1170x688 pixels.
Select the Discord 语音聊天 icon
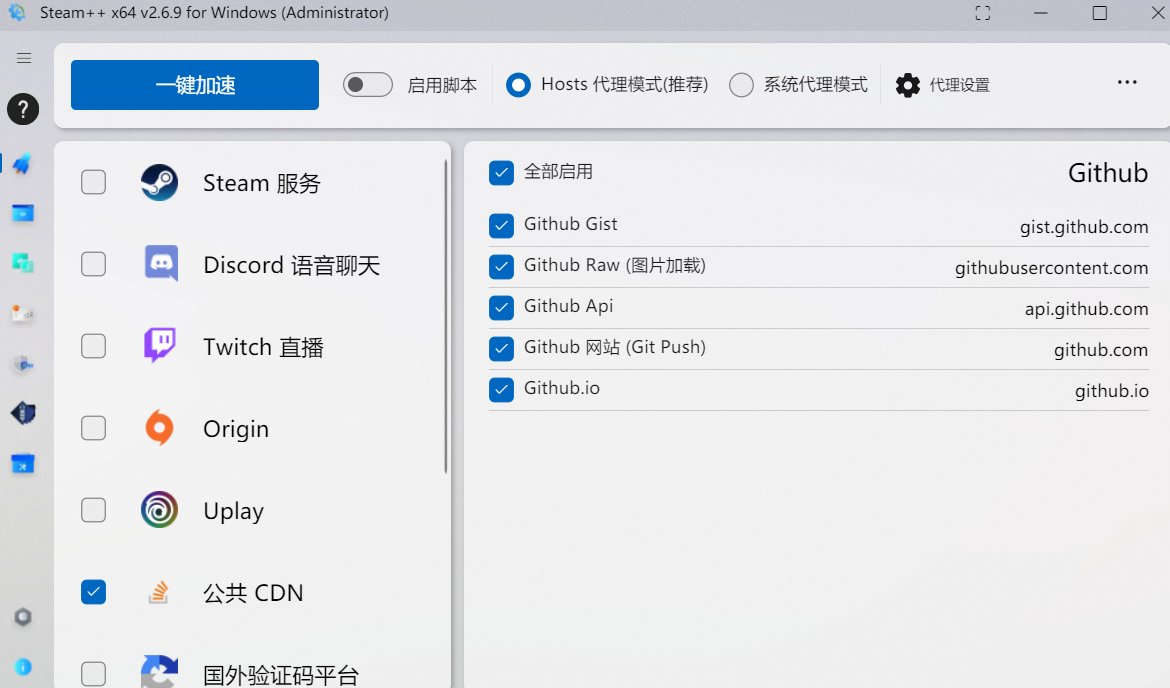pos(159,264)
